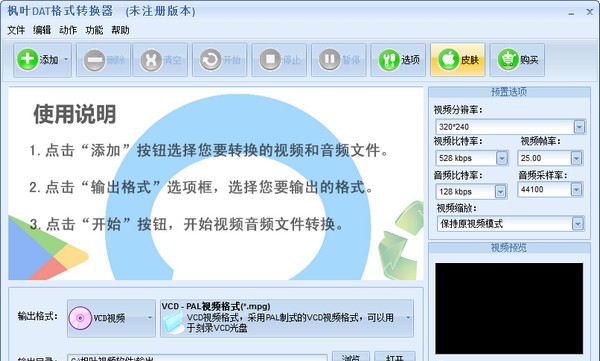Click the 打开 (Open) button
Screen dimensions: 600x361
click(395, 357)
